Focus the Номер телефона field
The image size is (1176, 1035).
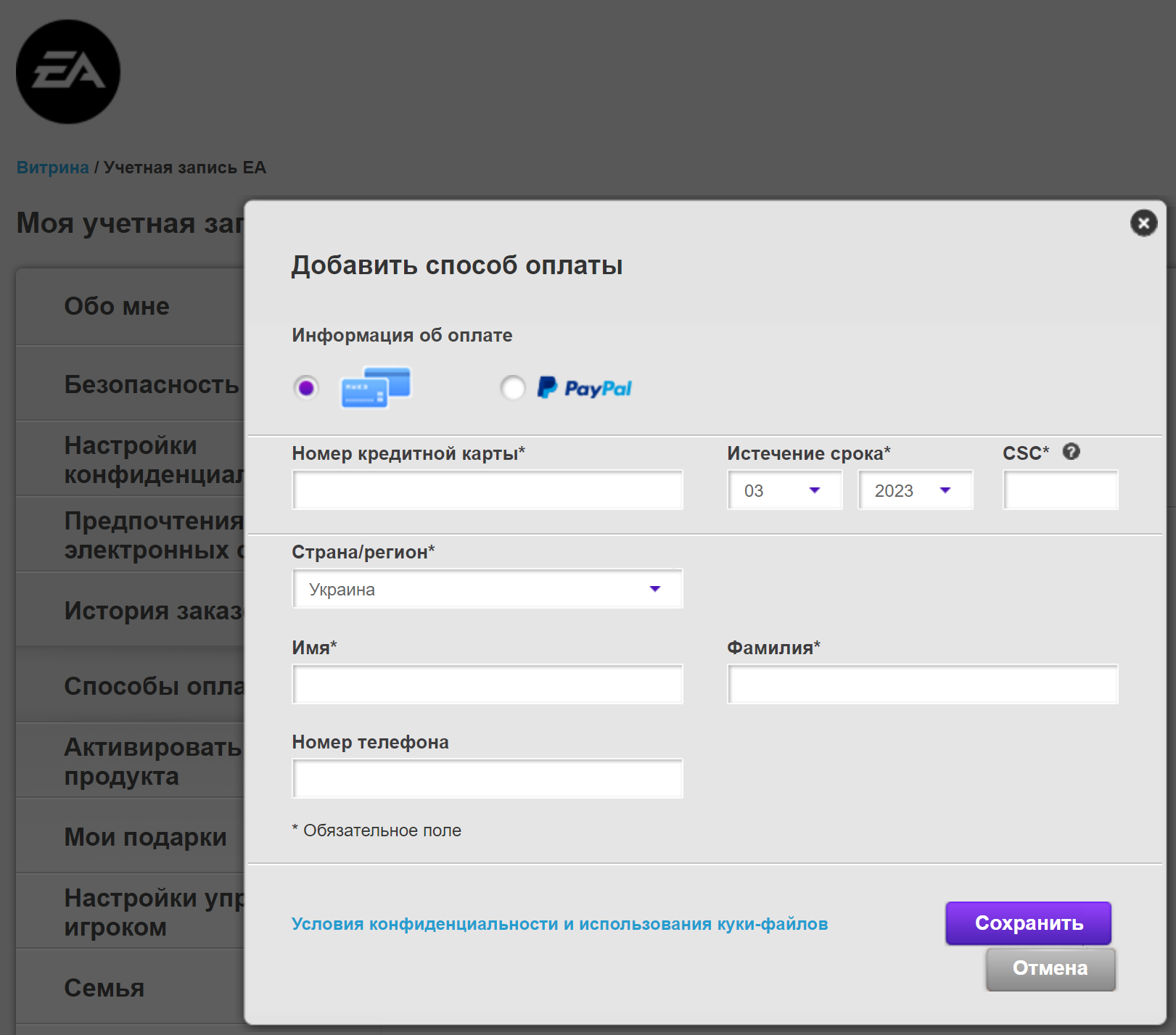(488, 779)
